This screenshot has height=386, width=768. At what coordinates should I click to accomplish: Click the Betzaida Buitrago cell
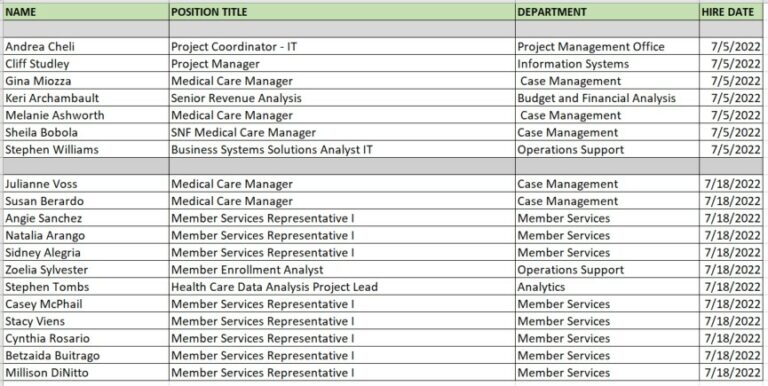click(x=86, y=355)
